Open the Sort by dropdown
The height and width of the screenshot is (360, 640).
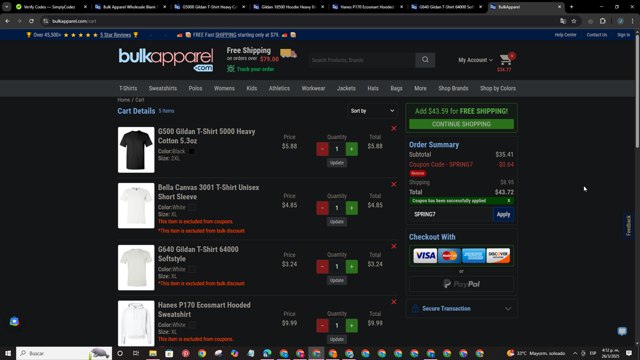click(372, 111)
